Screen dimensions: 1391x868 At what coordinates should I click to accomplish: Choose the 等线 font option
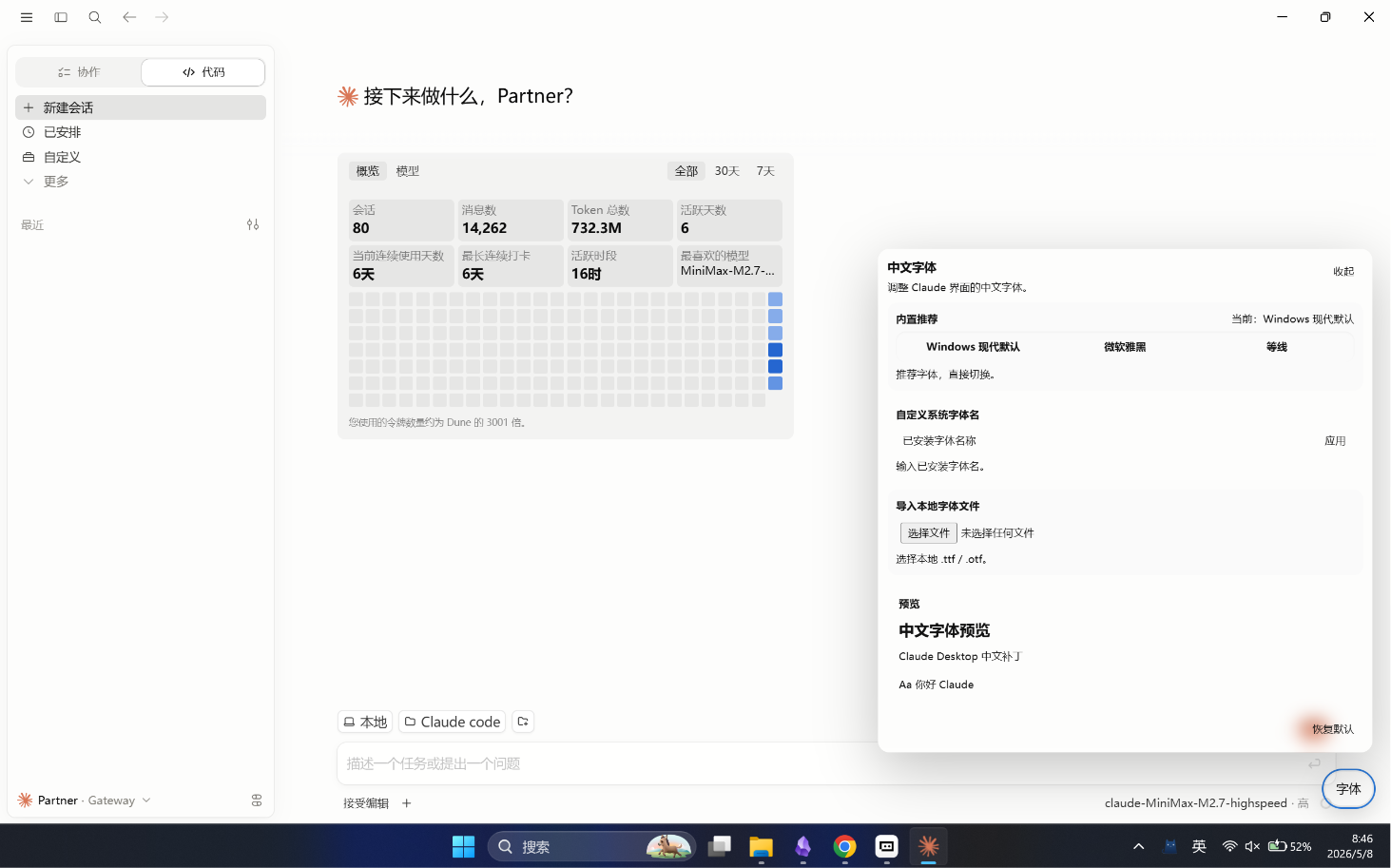point(1276,347)
